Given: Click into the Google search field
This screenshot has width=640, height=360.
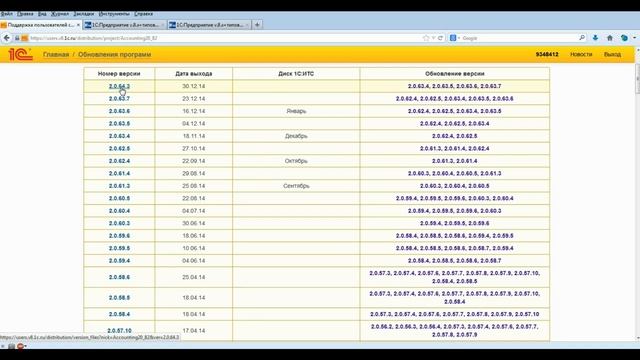Looking at the screenshot, I should [519, 38].
